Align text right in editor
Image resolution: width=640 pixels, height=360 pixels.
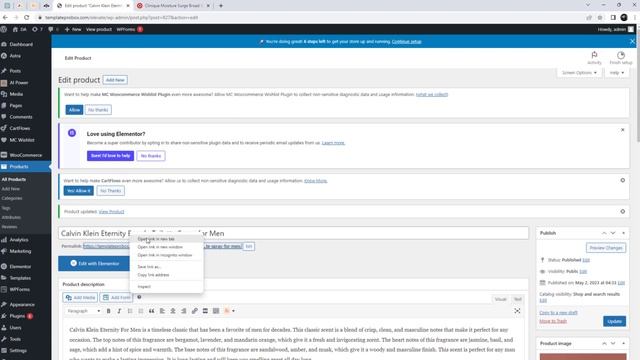(184, 311)
